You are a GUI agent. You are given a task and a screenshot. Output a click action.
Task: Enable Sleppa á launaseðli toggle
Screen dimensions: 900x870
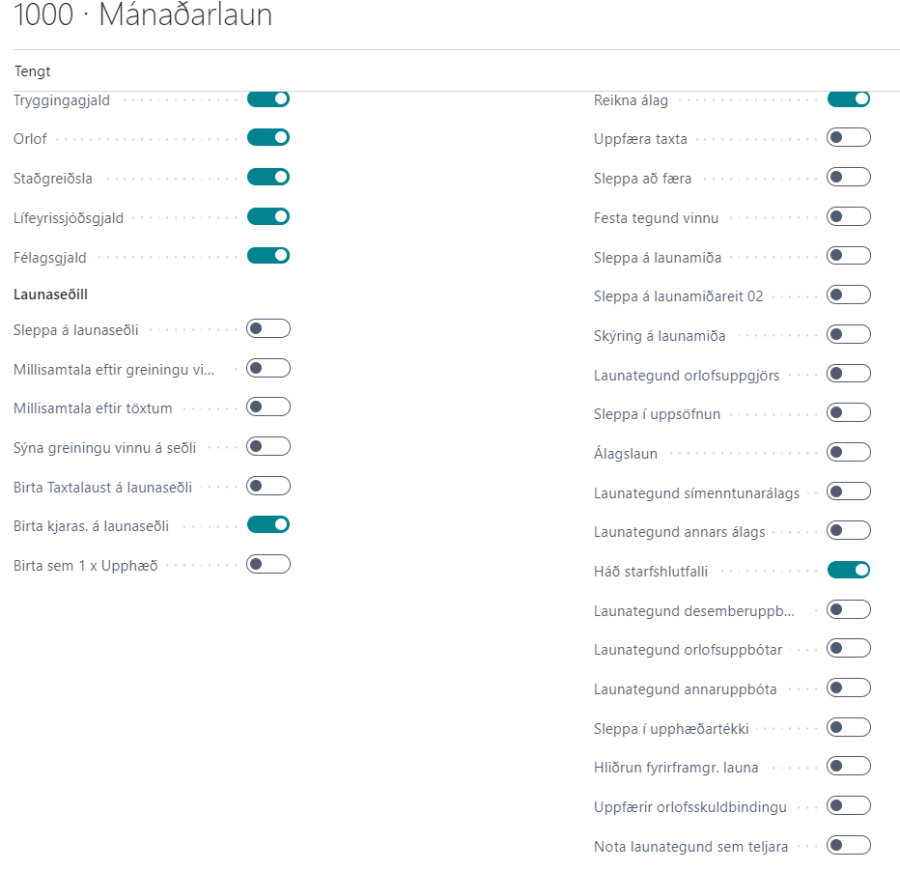pos(268,329)
